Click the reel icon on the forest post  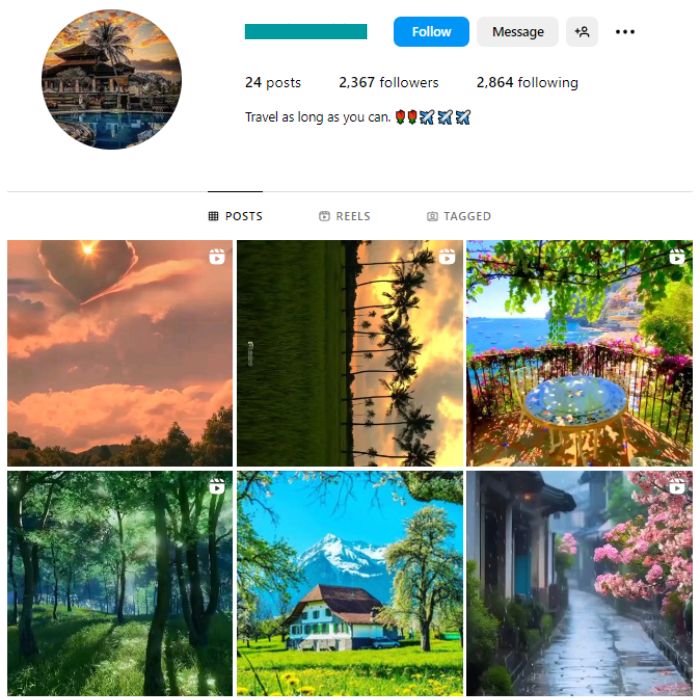coord(217,486)
